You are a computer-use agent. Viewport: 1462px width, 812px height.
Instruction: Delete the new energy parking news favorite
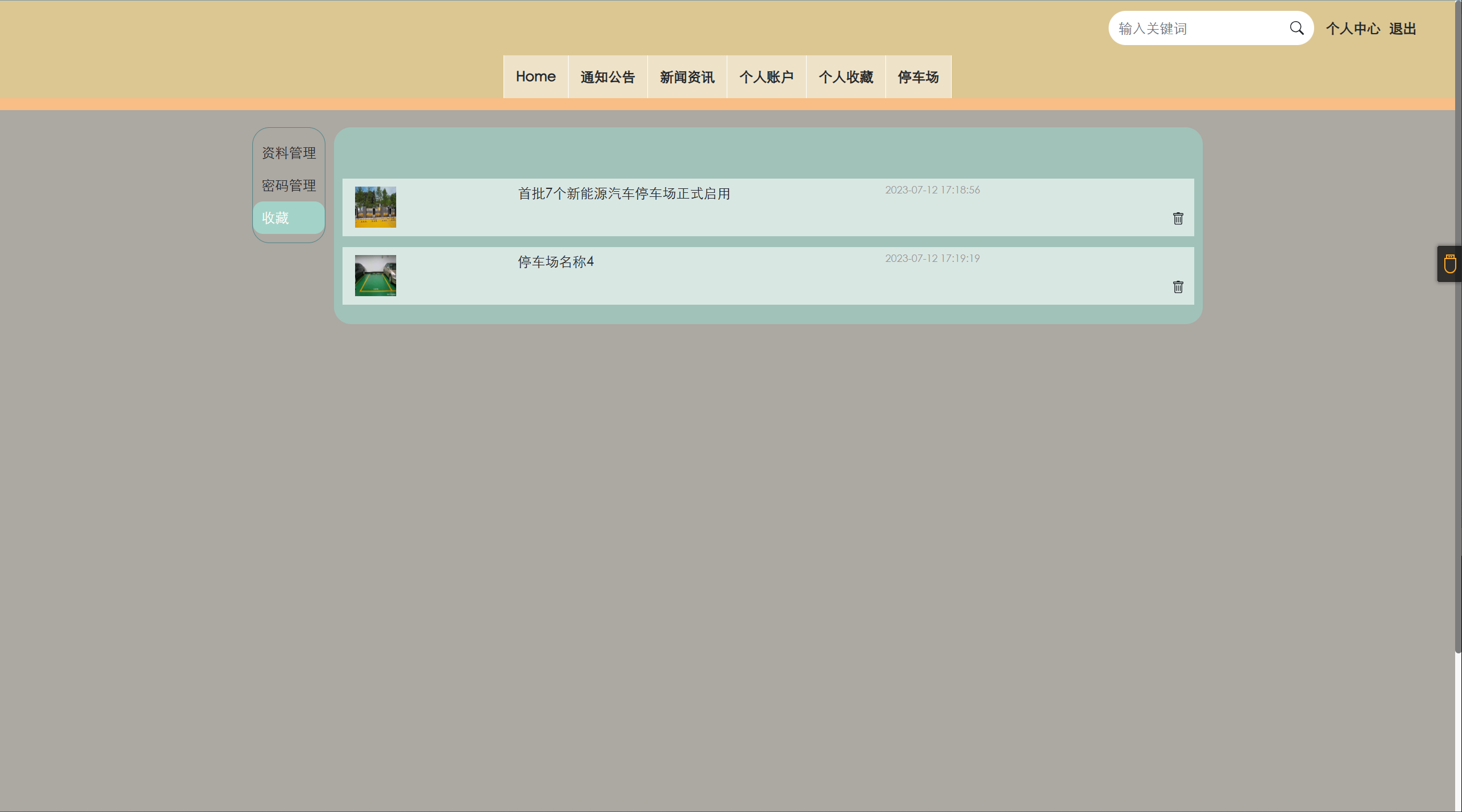1178,219
